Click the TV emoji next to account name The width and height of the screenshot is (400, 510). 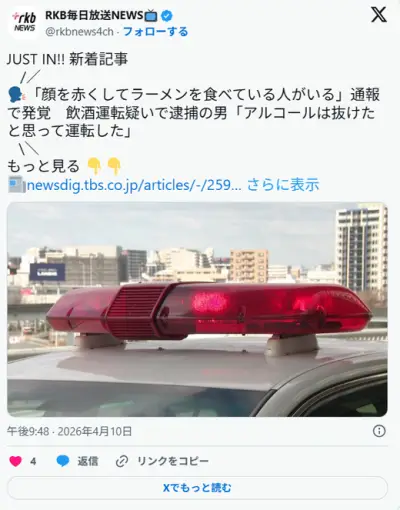pyautogui.click(x=151, y=15)
